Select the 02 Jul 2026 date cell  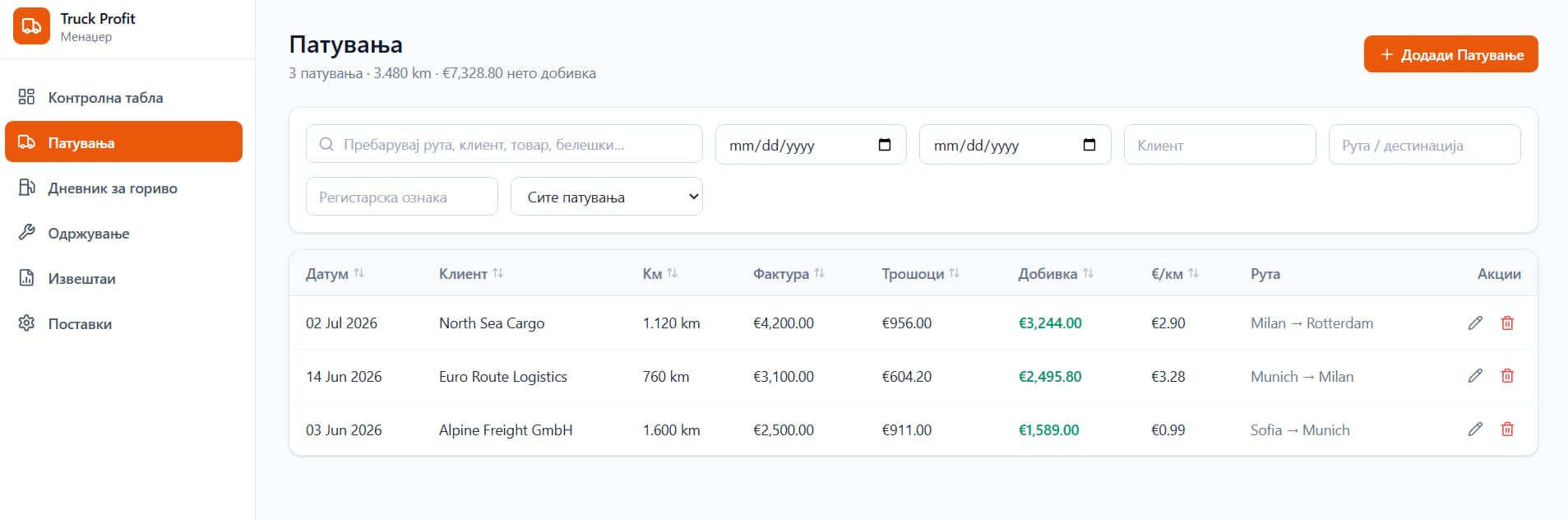tap(341, 323)
